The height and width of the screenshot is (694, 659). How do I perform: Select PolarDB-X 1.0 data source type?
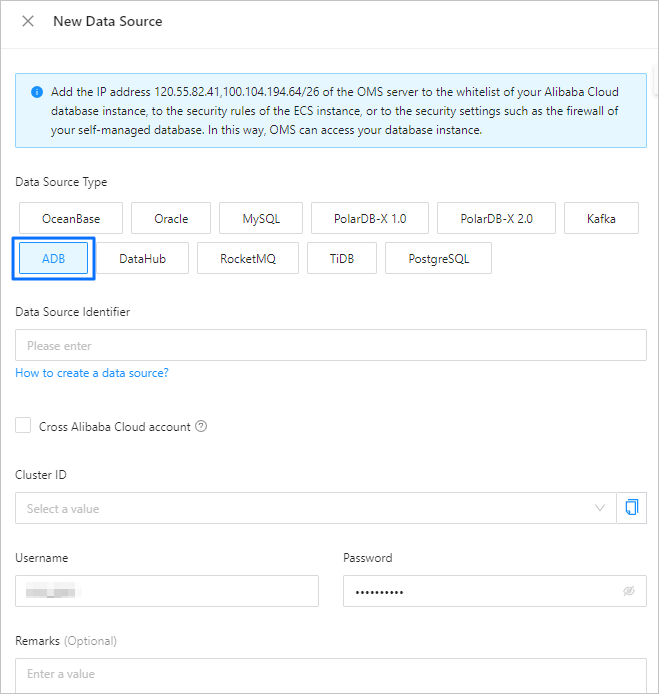click(369, 218)
